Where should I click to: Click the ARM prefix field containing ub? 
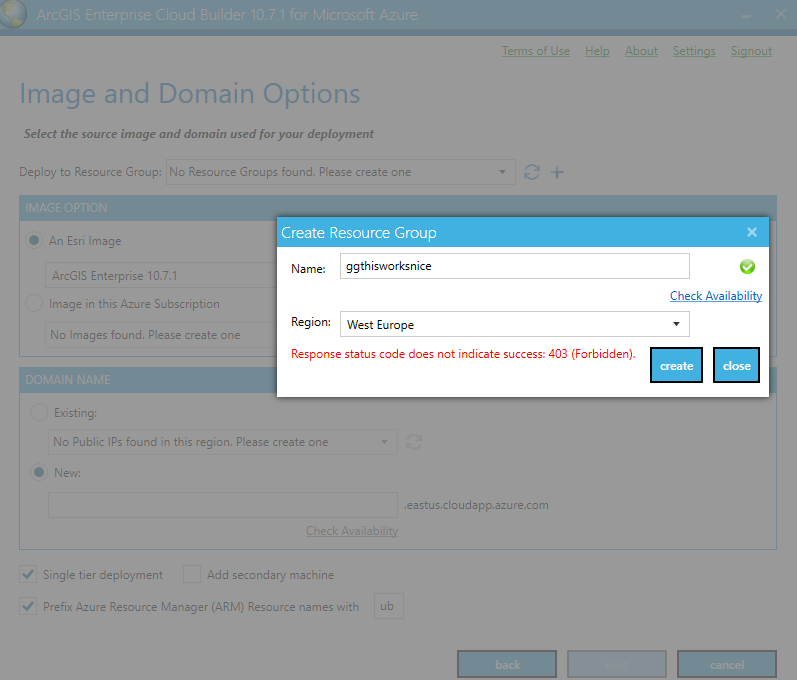pyautogui.click(x=389, y=606)
